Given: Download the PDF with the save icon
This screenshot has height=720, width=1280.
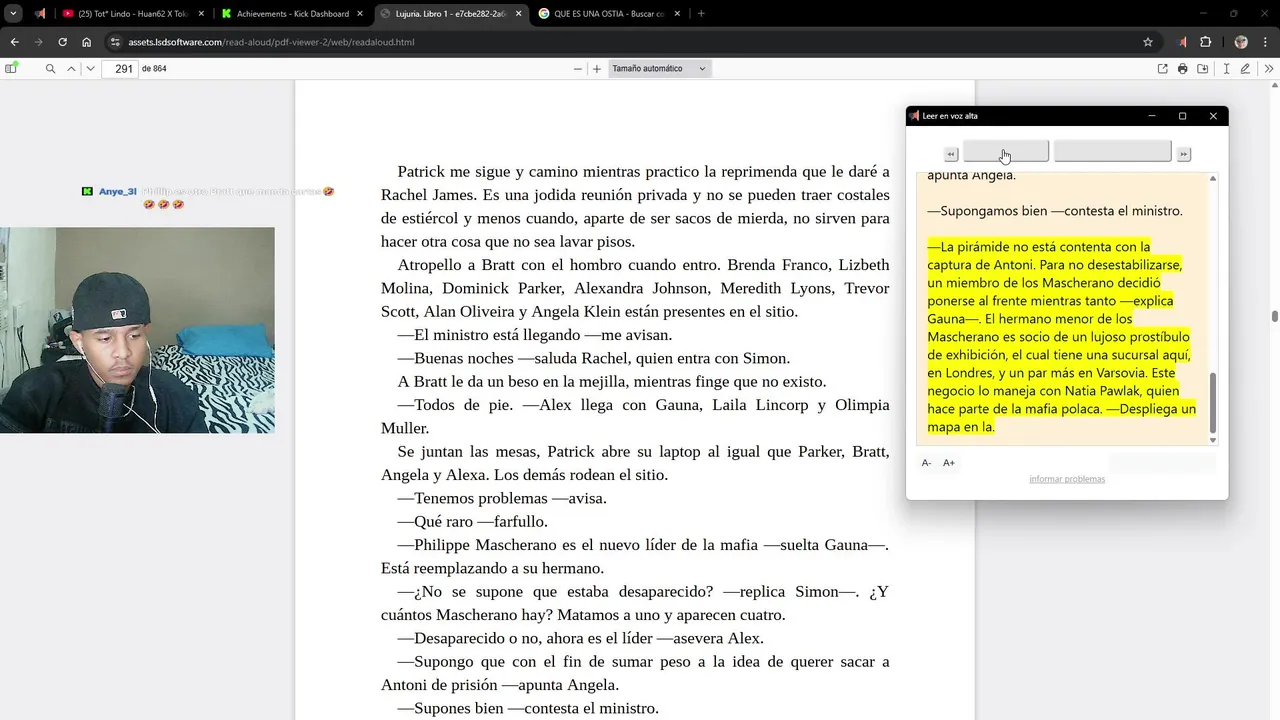Looking at the screenshot, I should (1203, 69).
